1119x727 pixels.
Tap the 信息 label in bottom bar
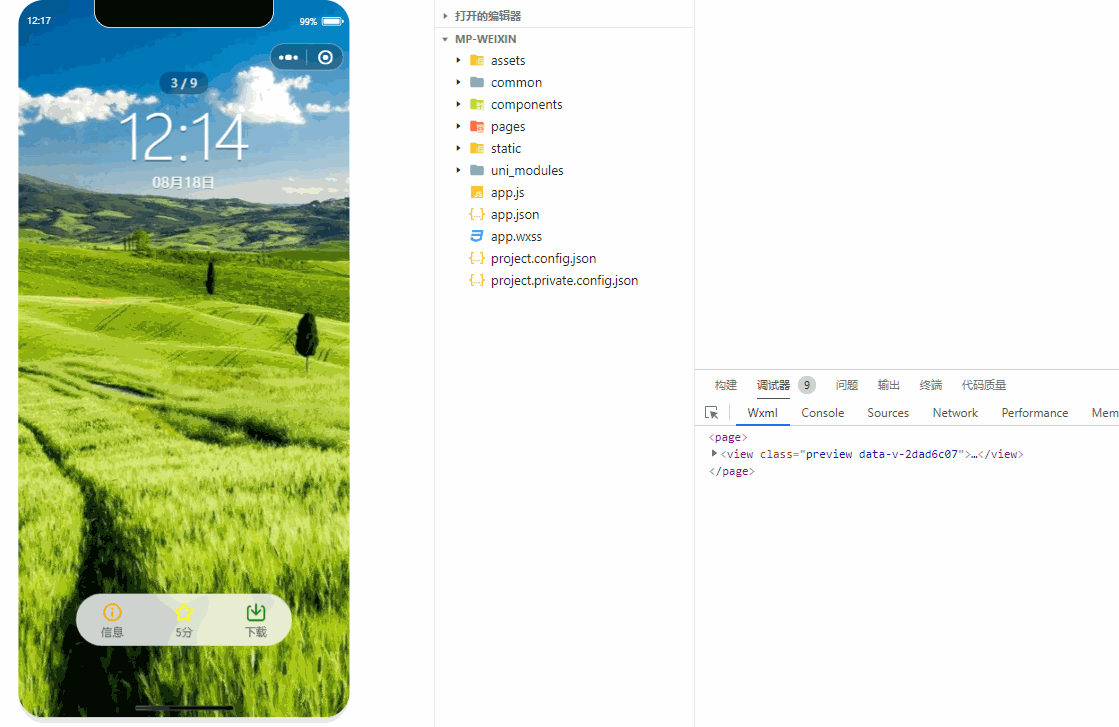pyautogui.click(x=112, y=632)
